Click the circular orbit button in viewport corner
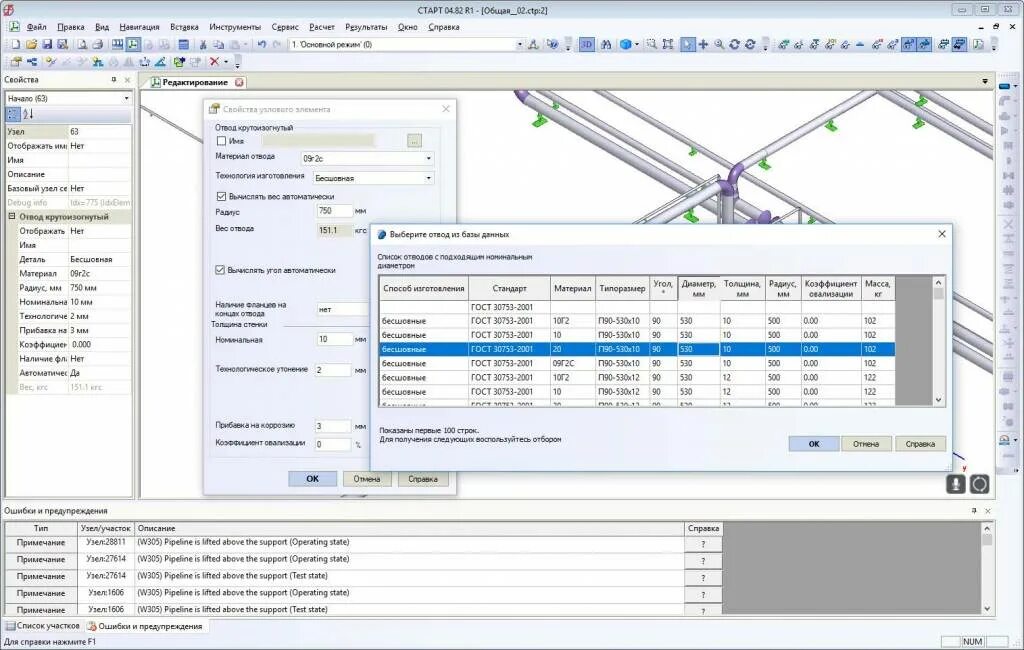Image resolution: width=1024 pixels, height=650 pixels. [x=980, y=484]
